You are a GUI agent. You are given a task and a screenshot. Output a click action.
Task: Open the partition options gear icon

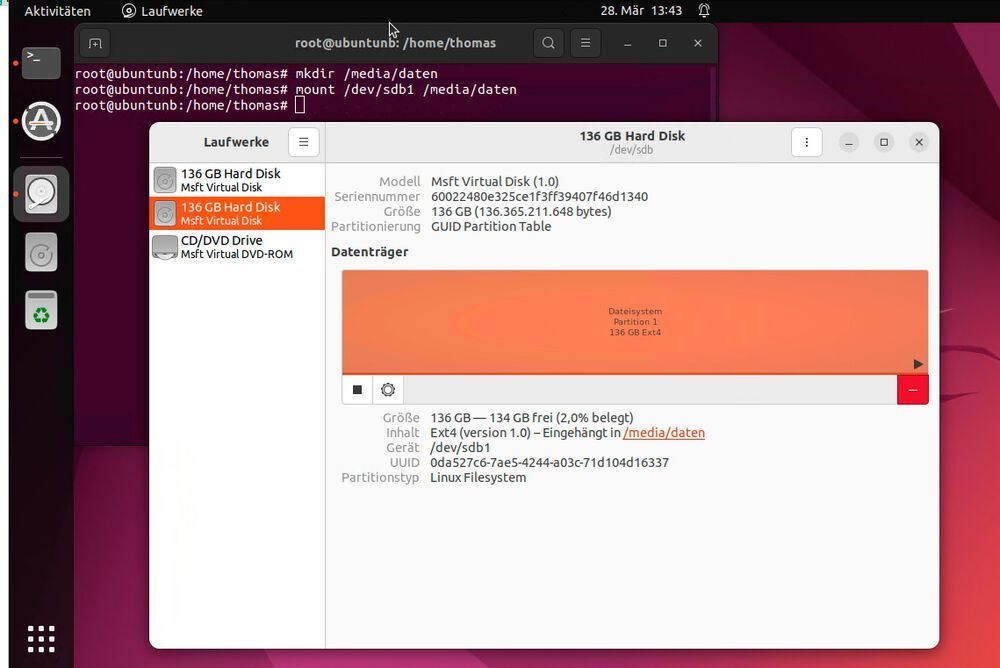[x=387, y=389]
